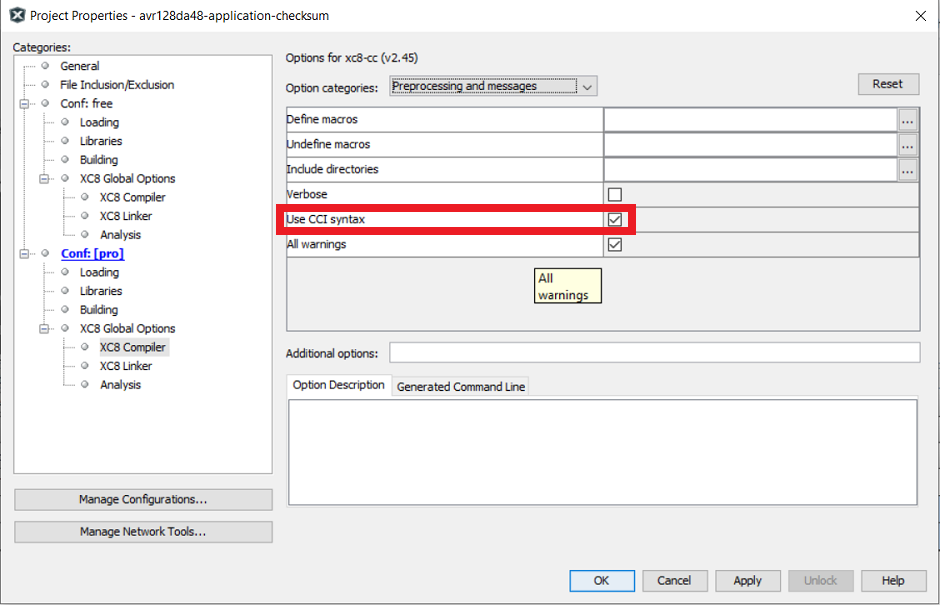Image resolution: width=940 pixels, height=605 pixels.
Task: Click the Additional options text field
Action: point(655,353)
